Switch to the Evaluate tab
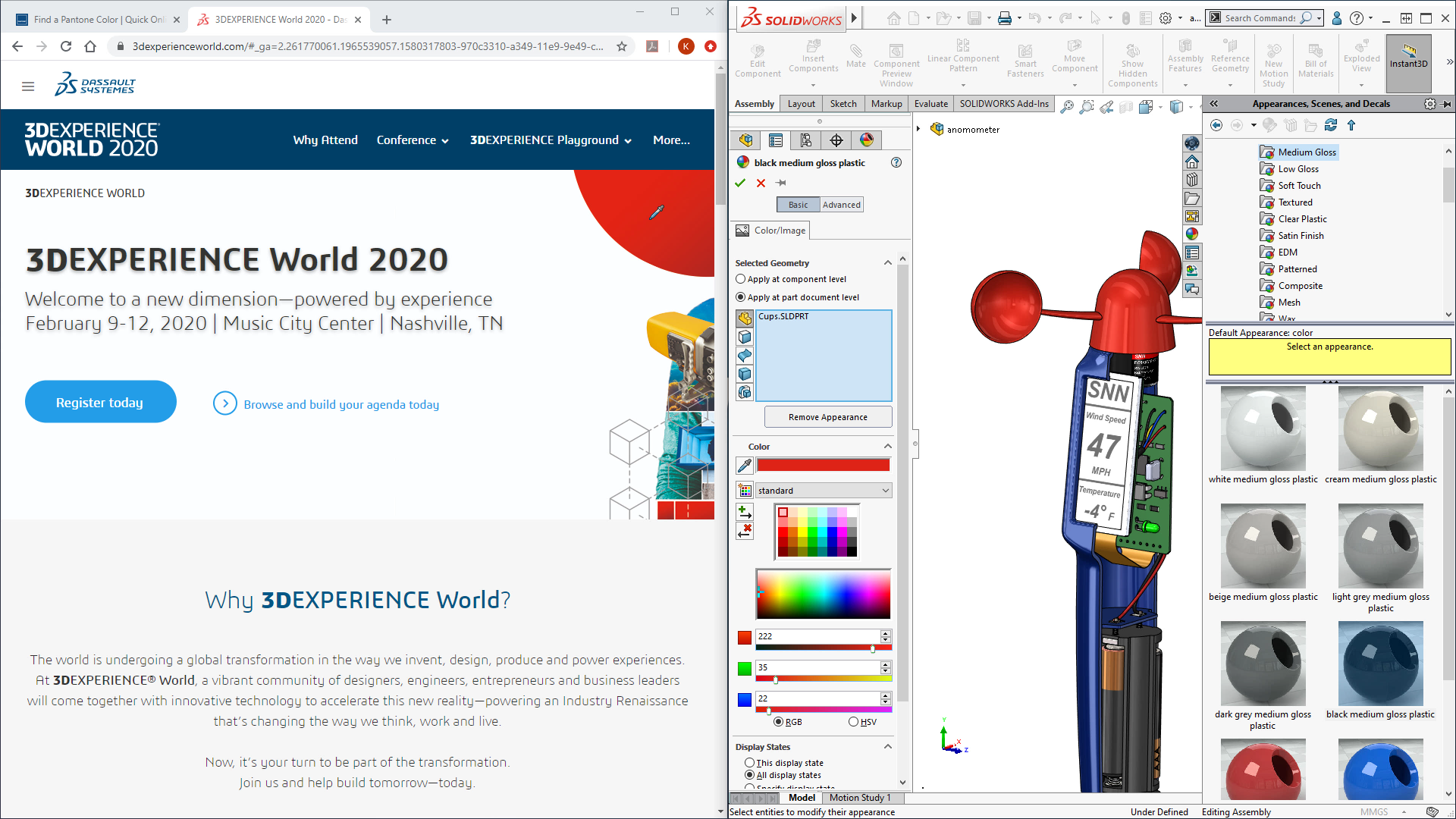The width and height of the screenshot is (1456, 819). pos(930,104)
